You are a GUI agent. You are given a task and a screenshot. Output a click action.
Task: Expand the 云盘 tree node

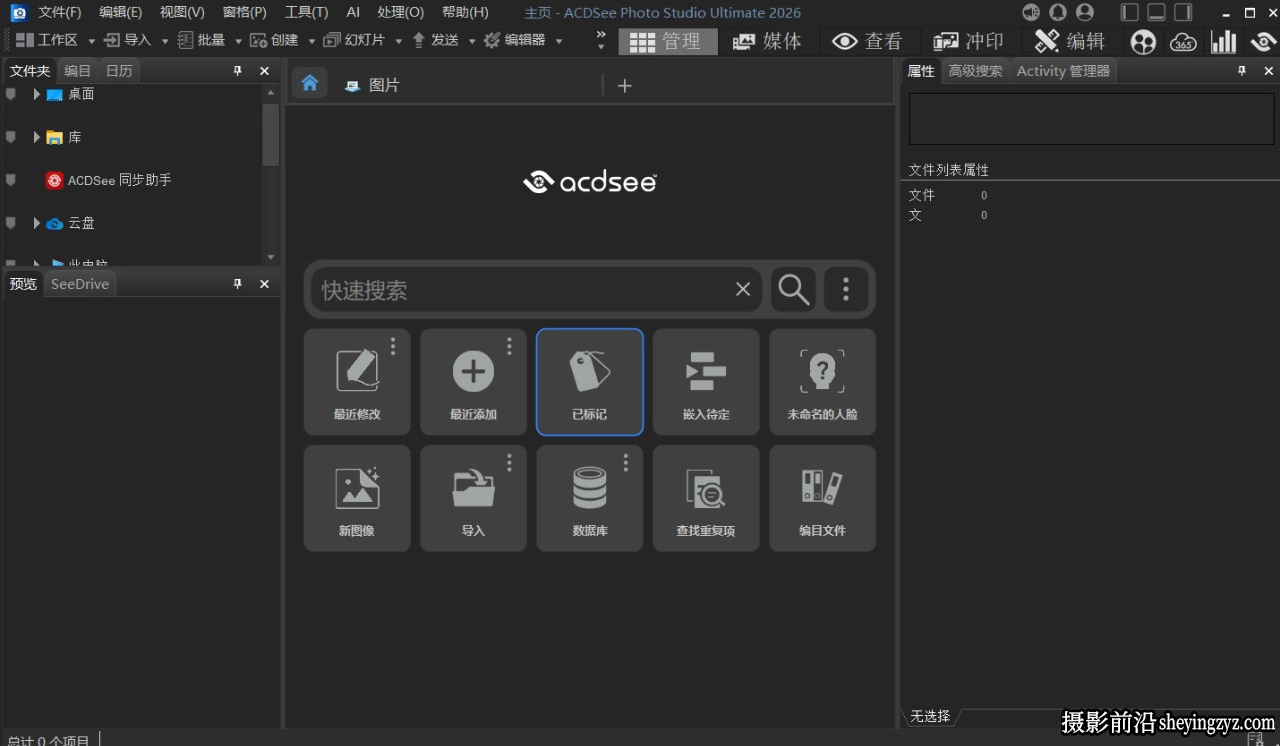pos(36,223)
